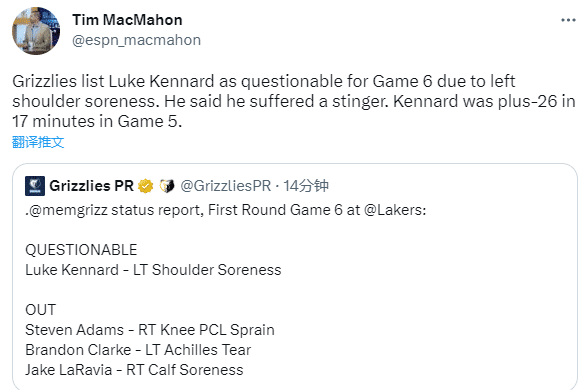The image size is (578, 390).
Task: Click the gold verified badge icon
Action: [x=146, y=186]
